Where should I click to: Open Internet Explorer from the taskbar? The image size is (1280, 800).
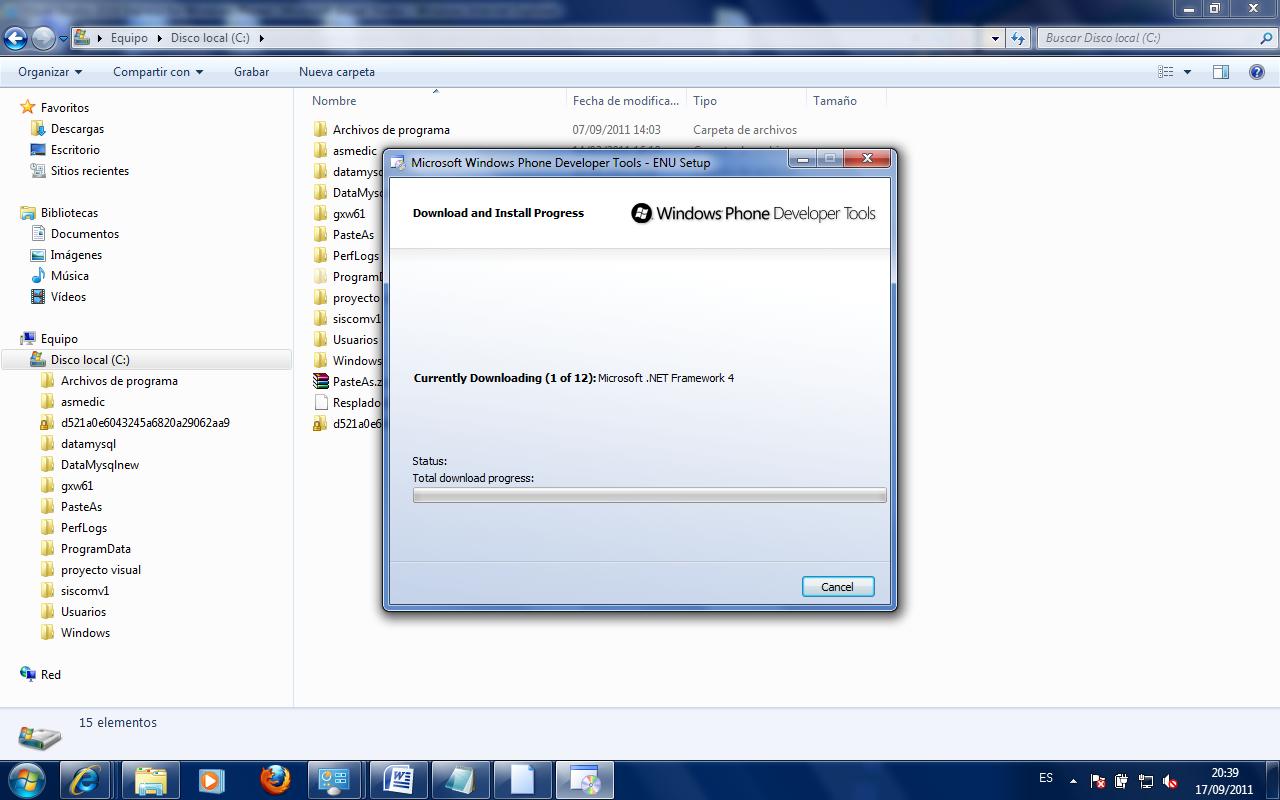point(84,780)
